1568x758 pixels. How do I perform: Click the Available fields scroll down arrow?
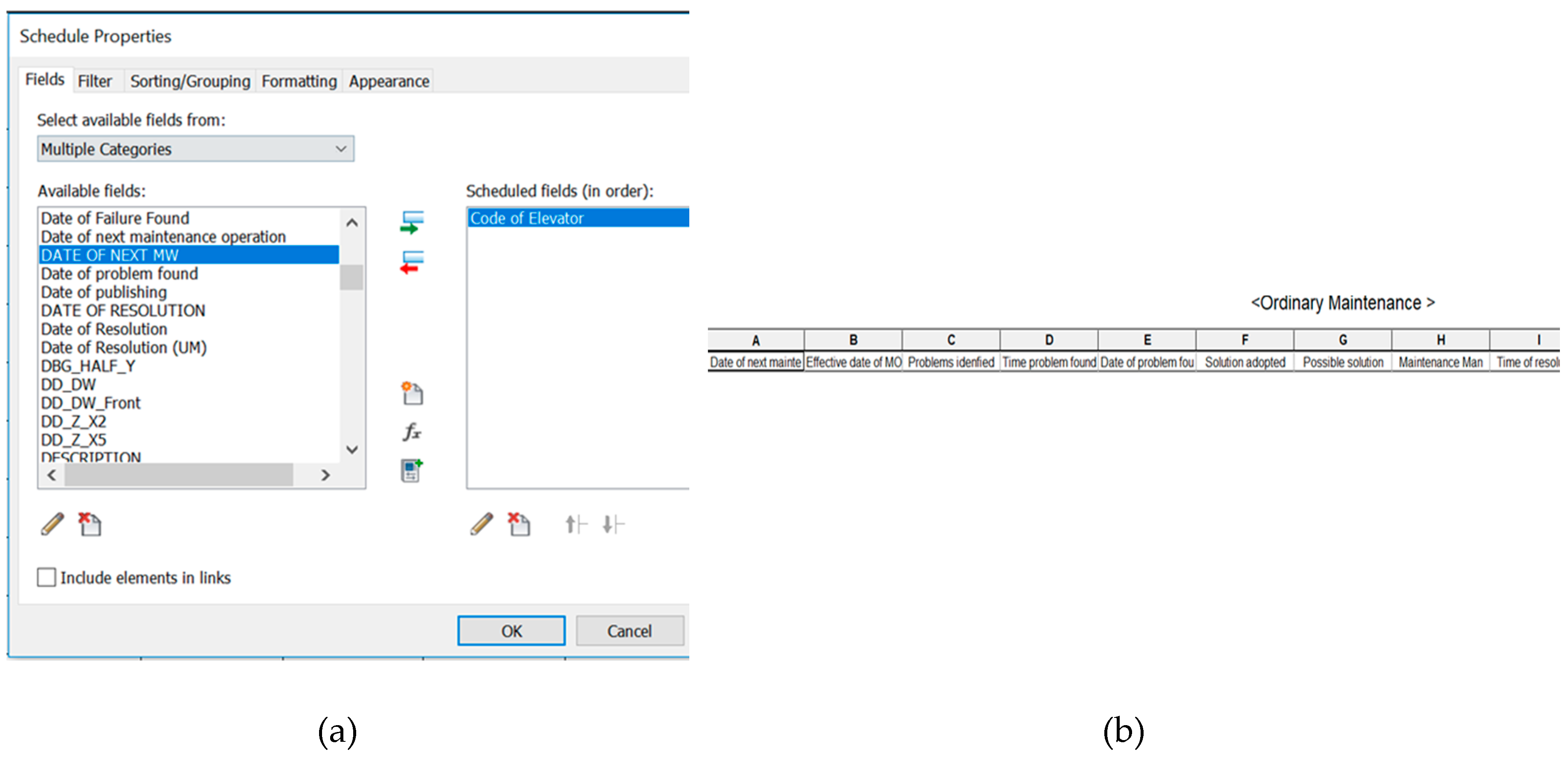pos(352,450)
